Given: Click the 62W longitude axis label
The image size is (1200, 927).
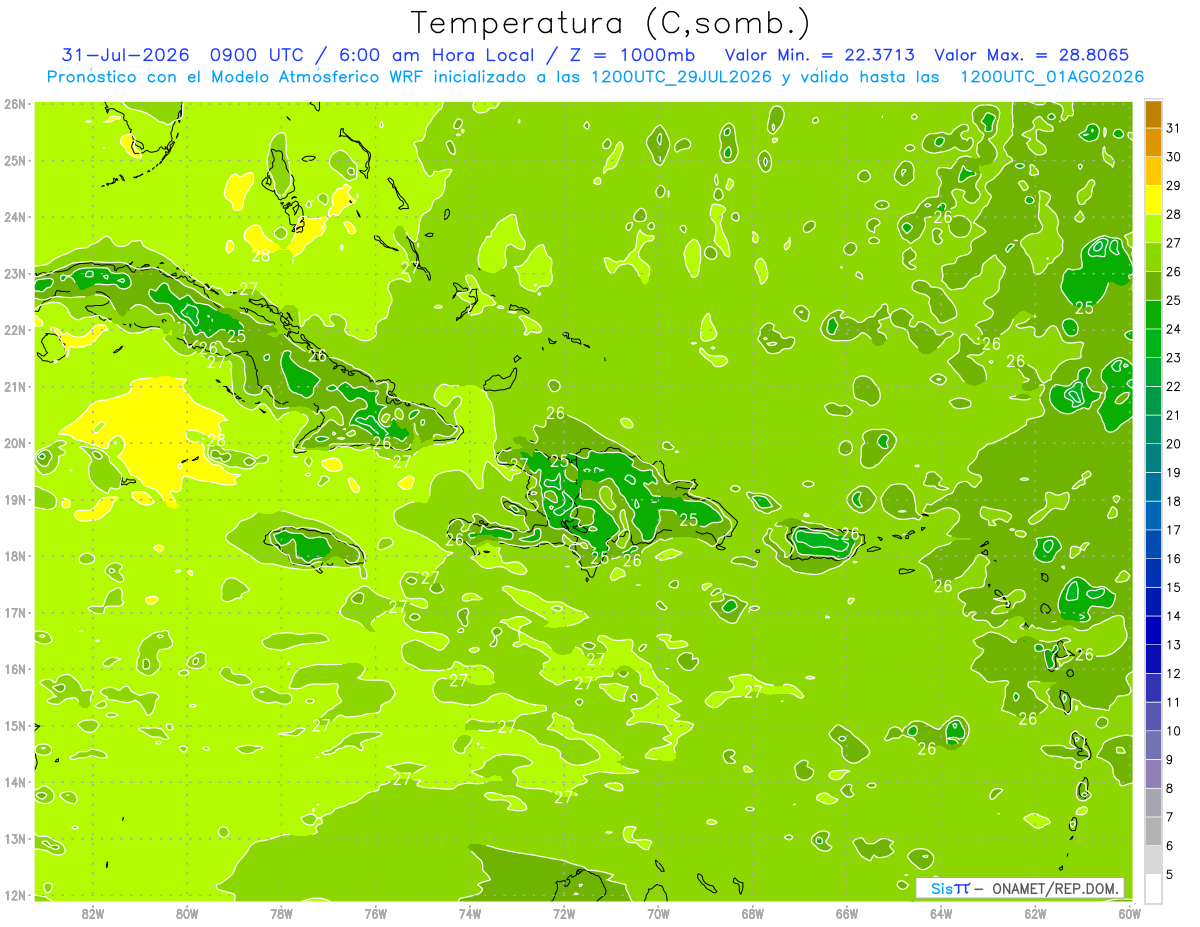Looking at the screenshot, I should (1035, 912).
